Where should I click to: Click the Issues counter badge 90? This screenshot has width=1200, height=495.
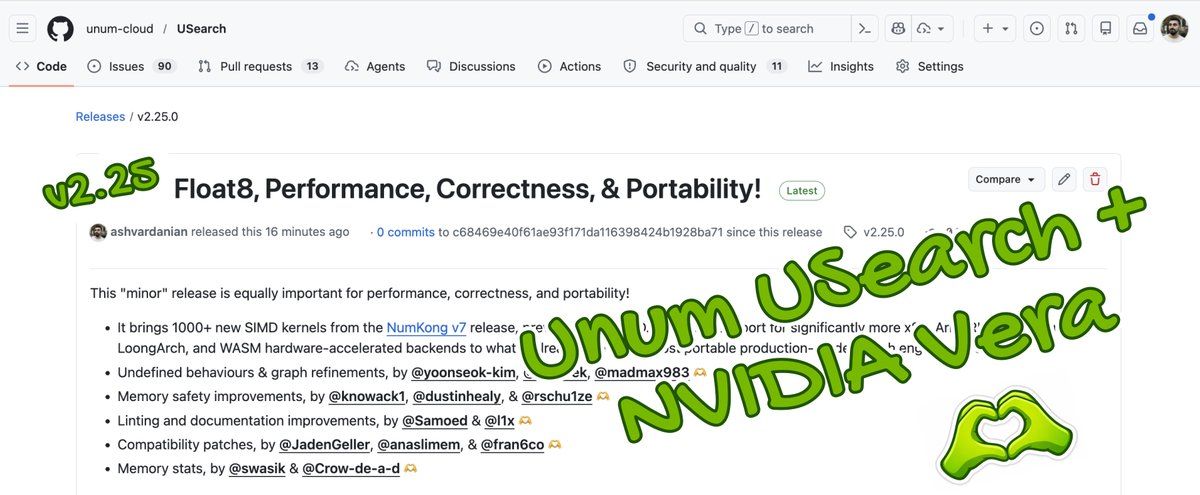[165, 66]
